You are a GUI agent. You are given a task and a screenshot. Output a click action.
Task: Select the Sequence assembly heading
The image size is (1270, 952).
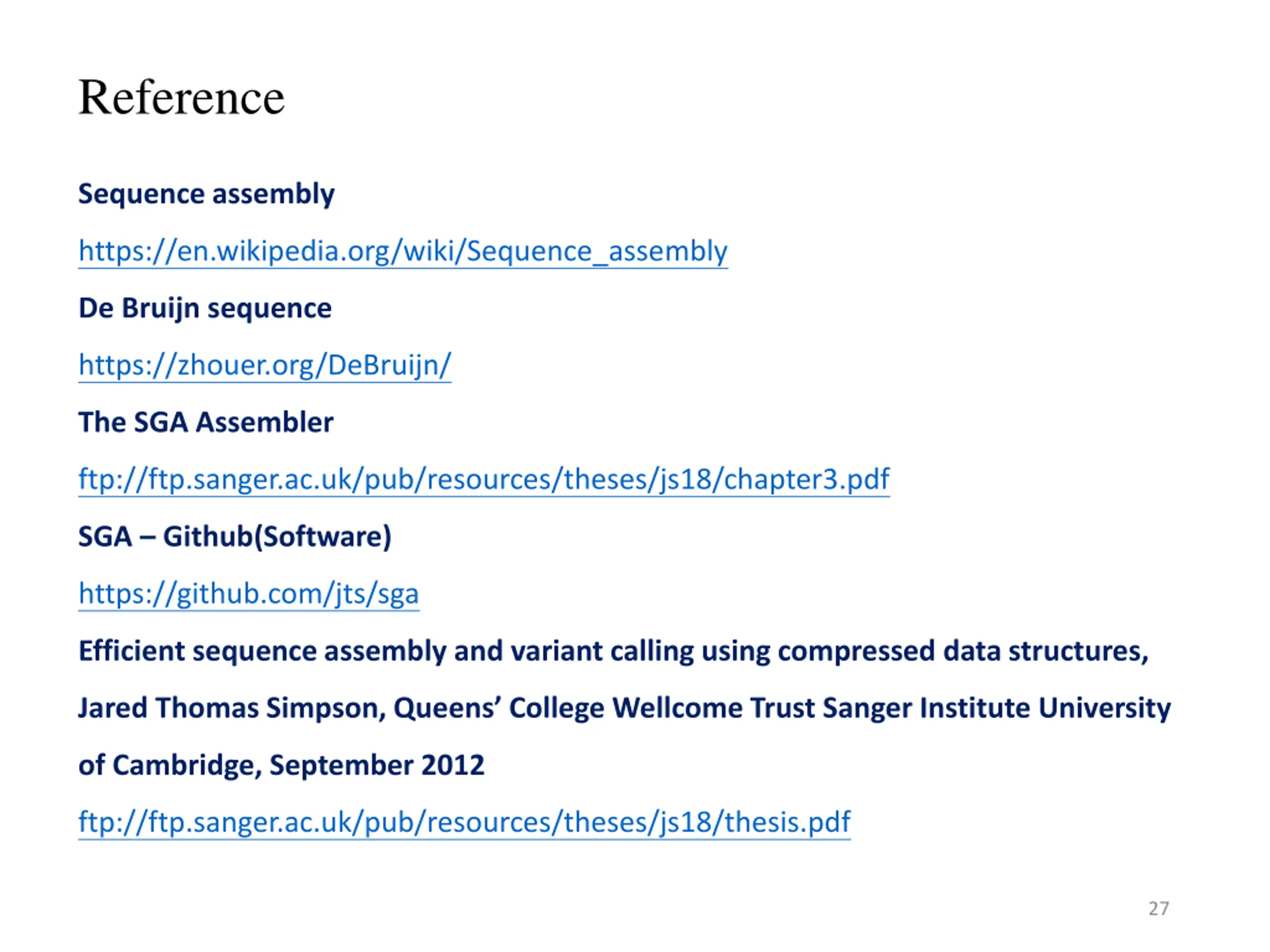tap(206, 194)
